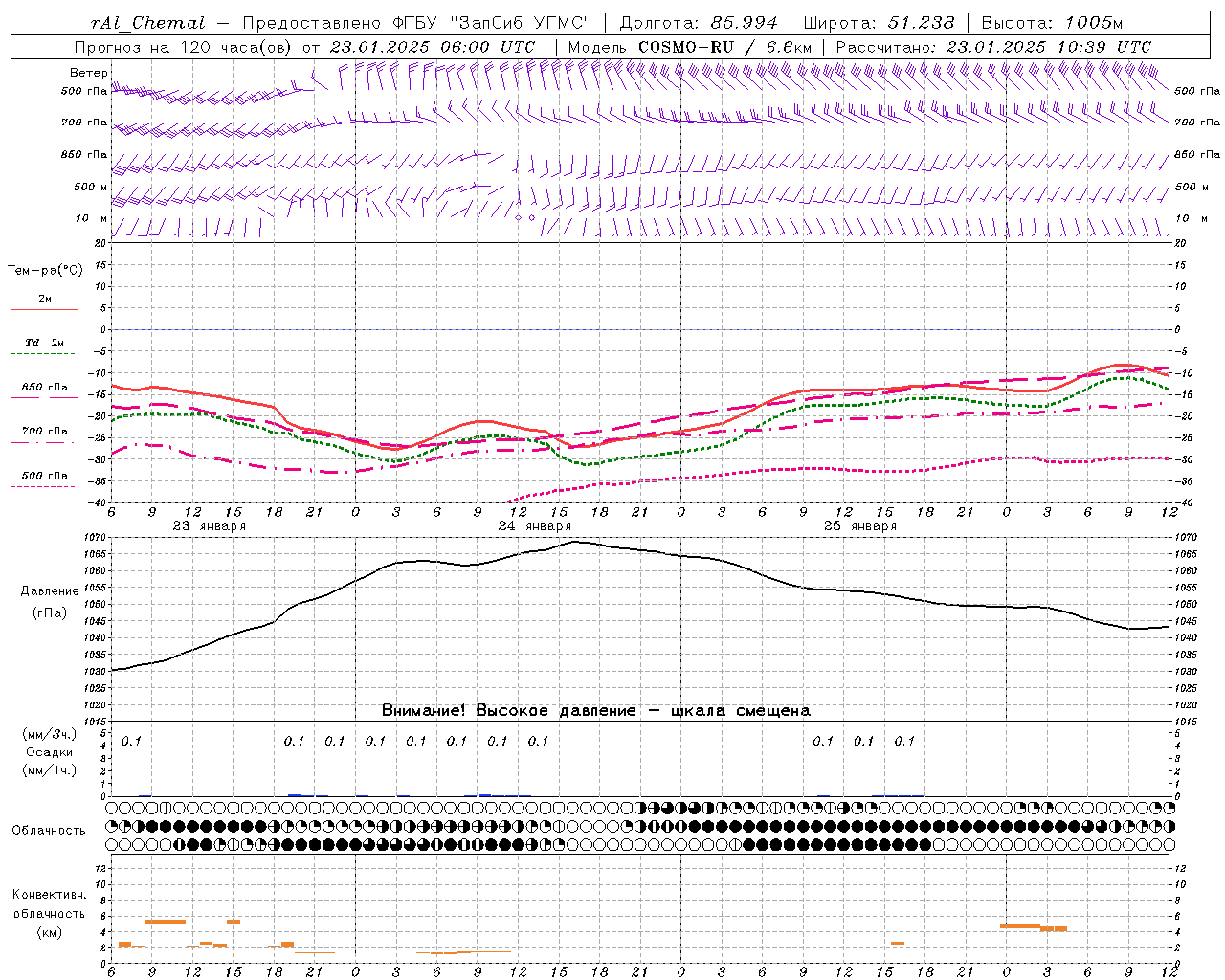1225x980 pixels.
Task: Click the '24 января' date label
Action: tap(534, 526)
